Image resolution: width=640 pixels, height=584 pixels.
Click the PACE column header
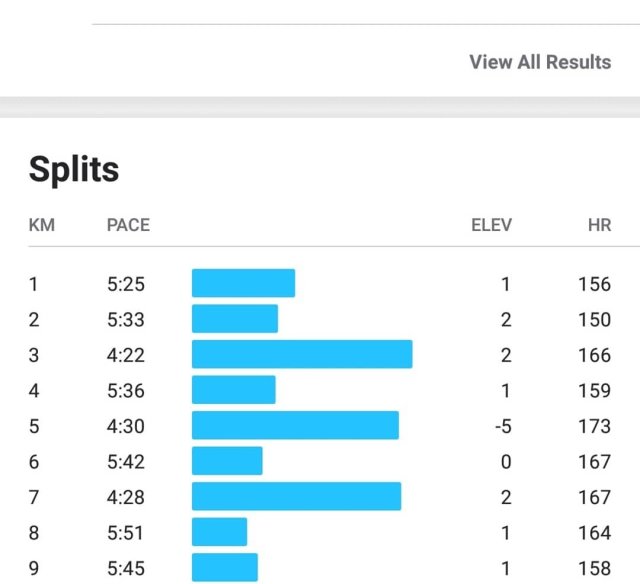coord(128,225)
